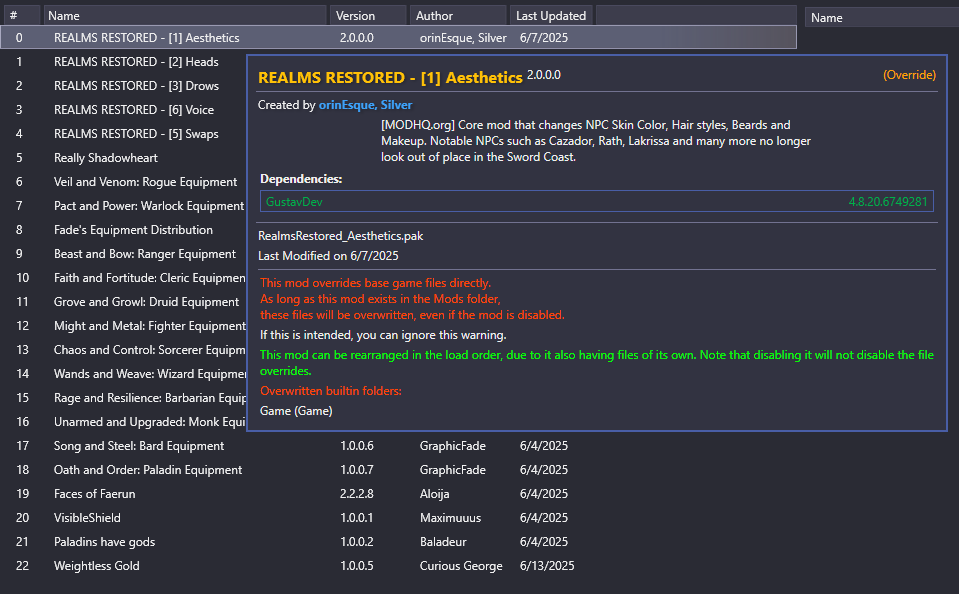Select the REALMS RESTORED - [5] Swaps mod

pyautogui.click(x=136, y=133)
